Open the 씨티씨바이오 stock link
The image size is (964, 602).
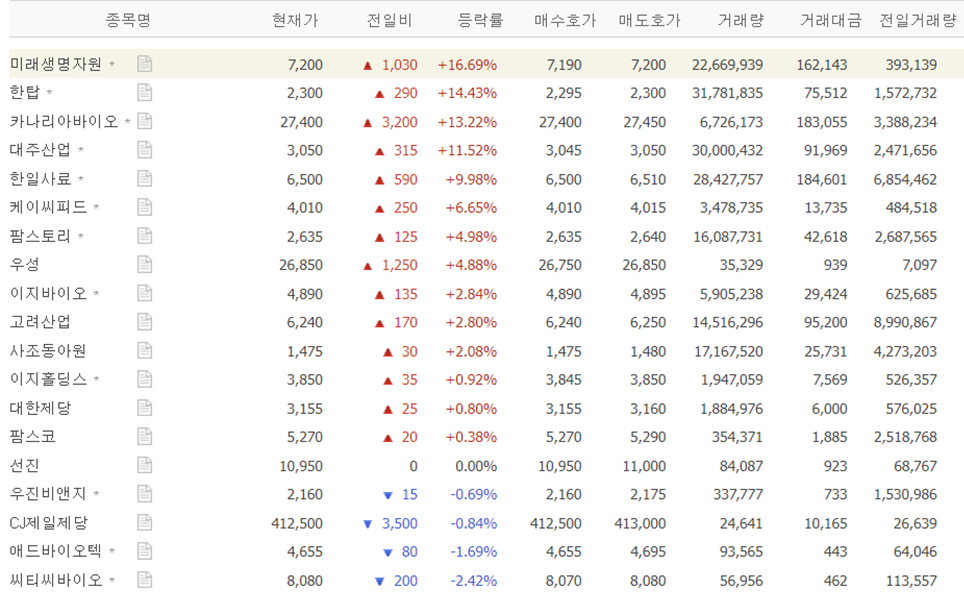(x=55, y=580)
